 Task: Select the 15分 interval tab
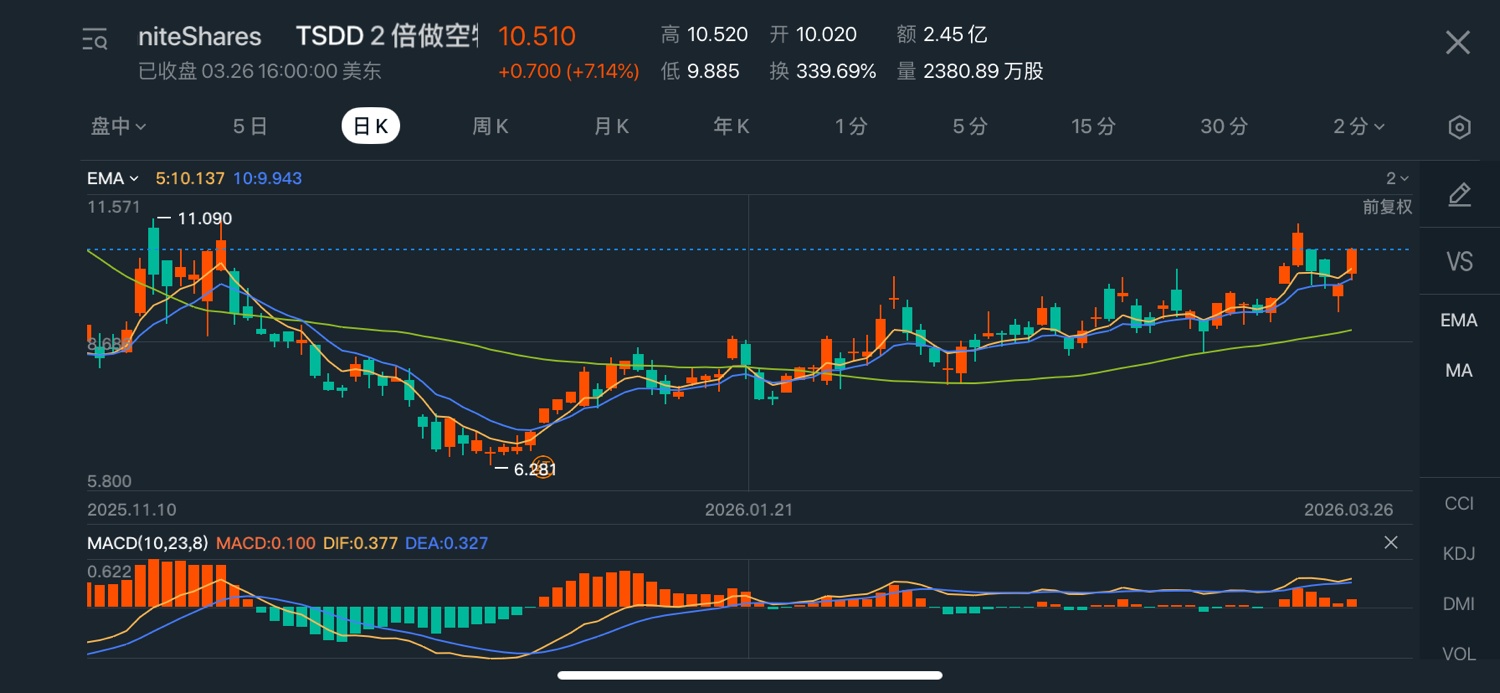pyautogui.click(x=1092, y=127)
